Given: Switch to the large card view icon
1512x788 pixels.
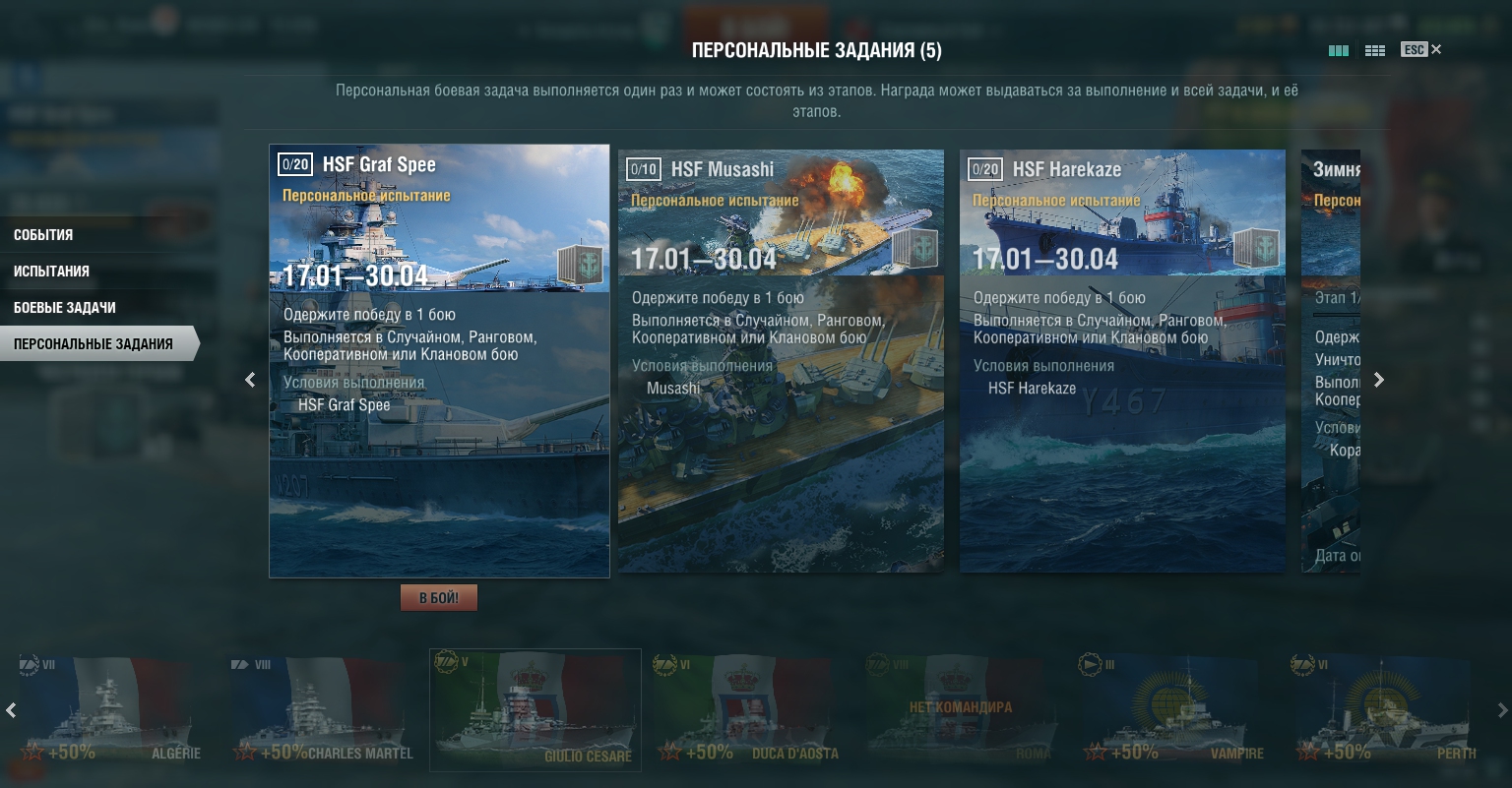Looking at the screenshot, I should pos(1339,50).
